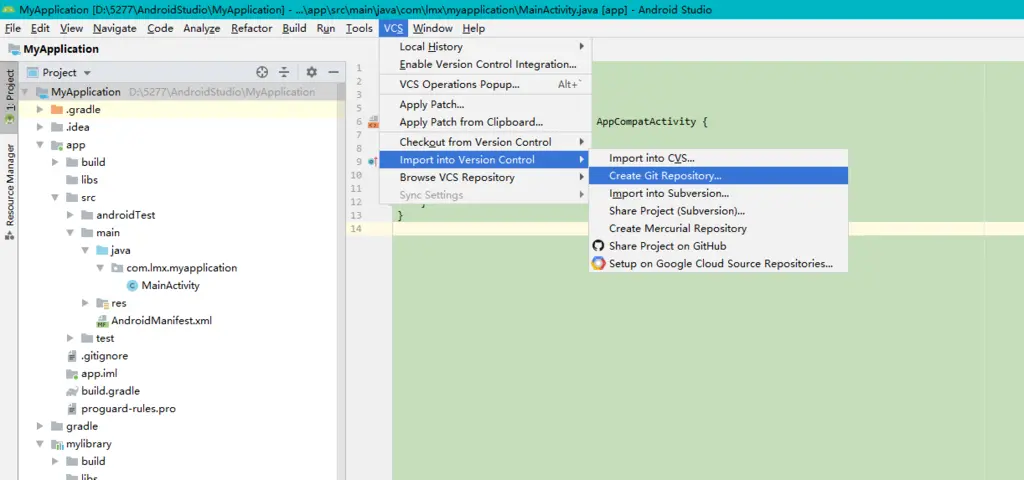1024x480 pixels.
Task: Open the Project view dropdown selector
Action: click(x=88, y=73)
